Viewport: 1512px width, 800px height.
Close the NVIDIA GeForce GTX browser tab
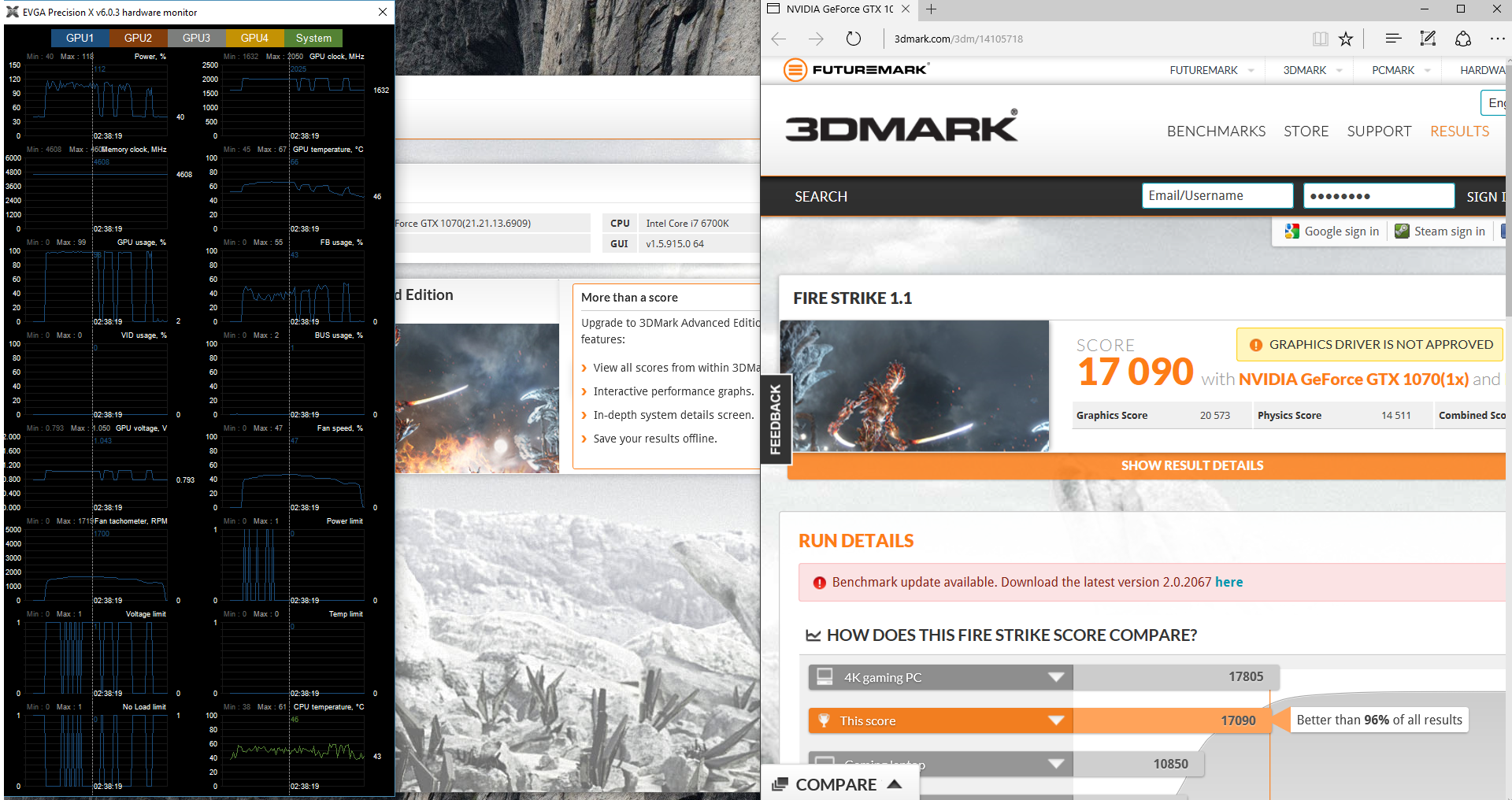tap(906, 9)
